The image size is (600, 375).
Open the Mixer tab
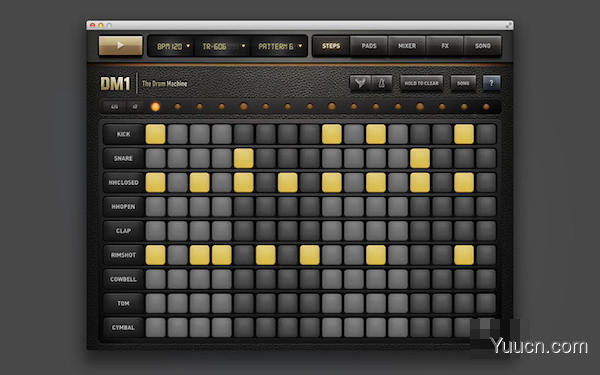click(407, 46)
